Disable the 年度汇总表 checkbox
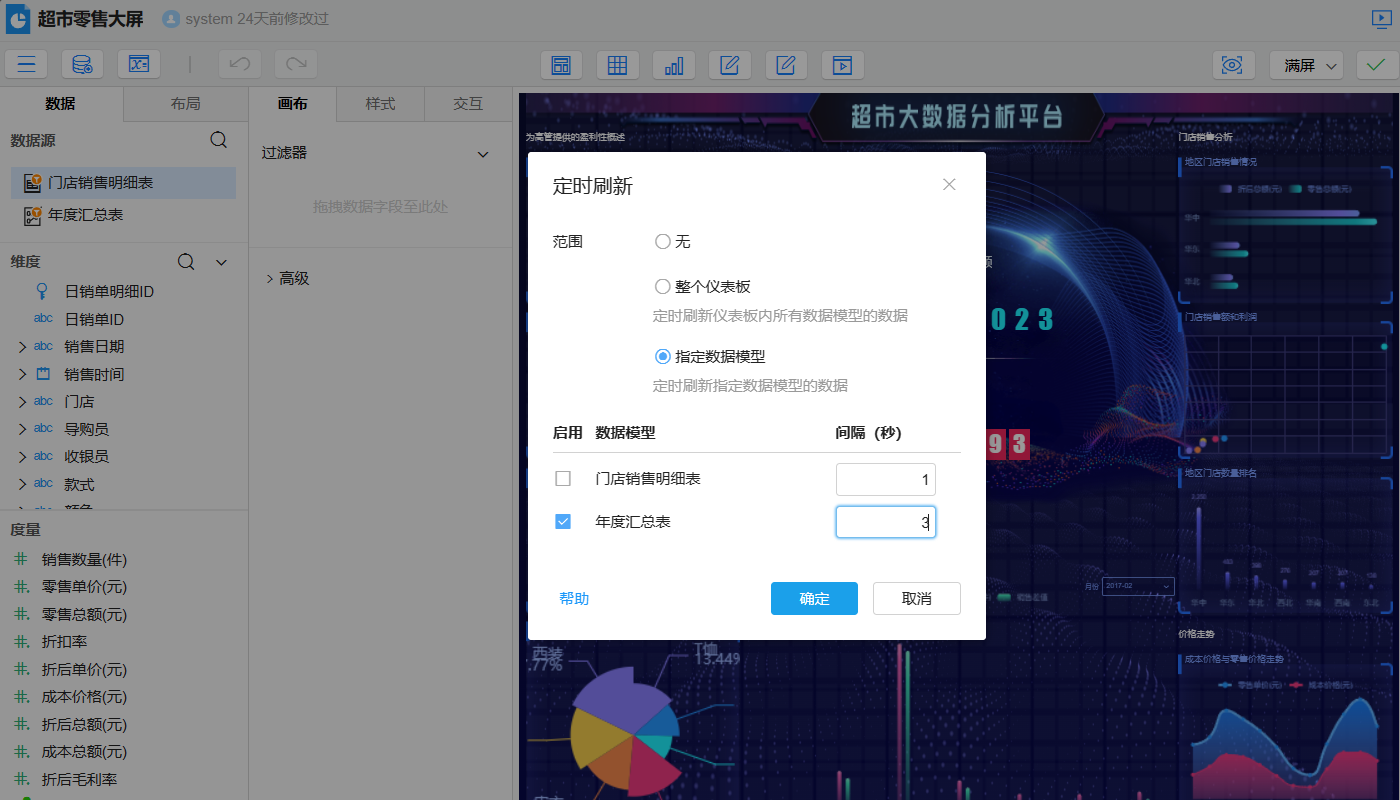The image size is (1400, 800). tap(563, 521)
